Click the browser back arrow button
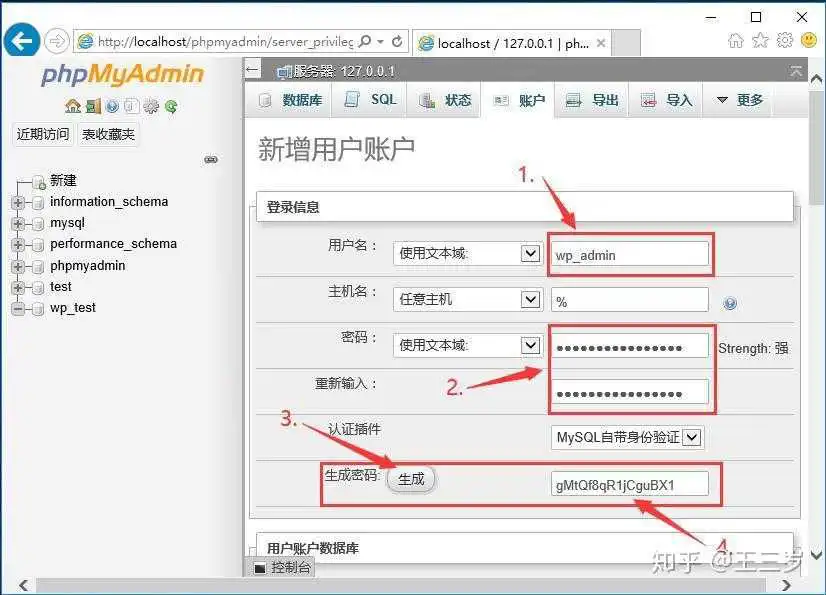Viewport: 826px width, 595px height. click(22, 41)
